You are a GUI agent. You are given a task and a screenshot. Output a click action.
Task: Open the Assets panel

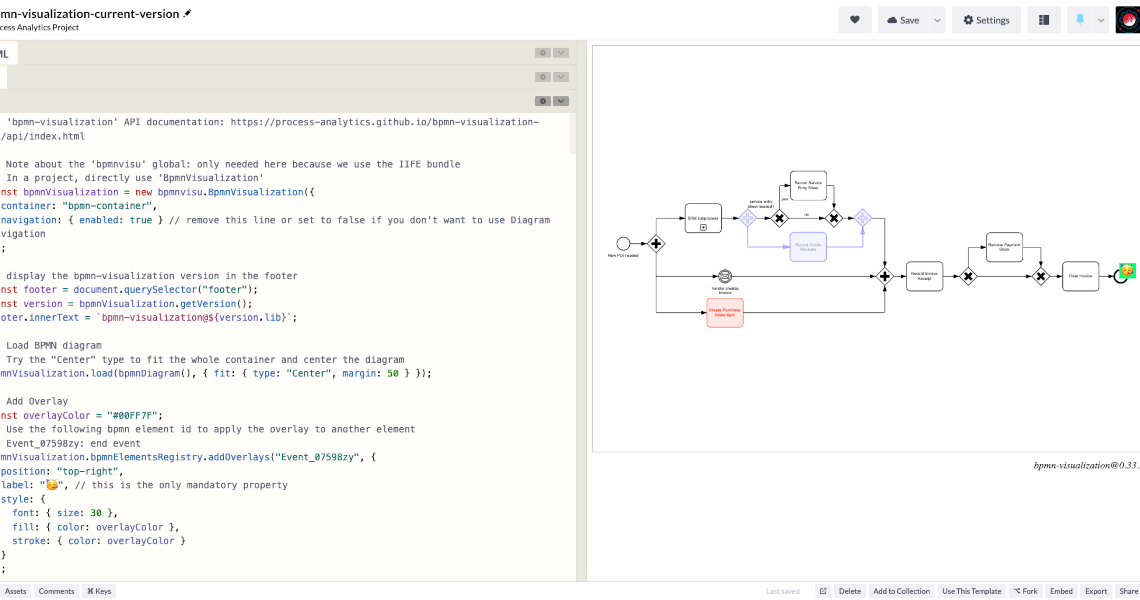15,591
